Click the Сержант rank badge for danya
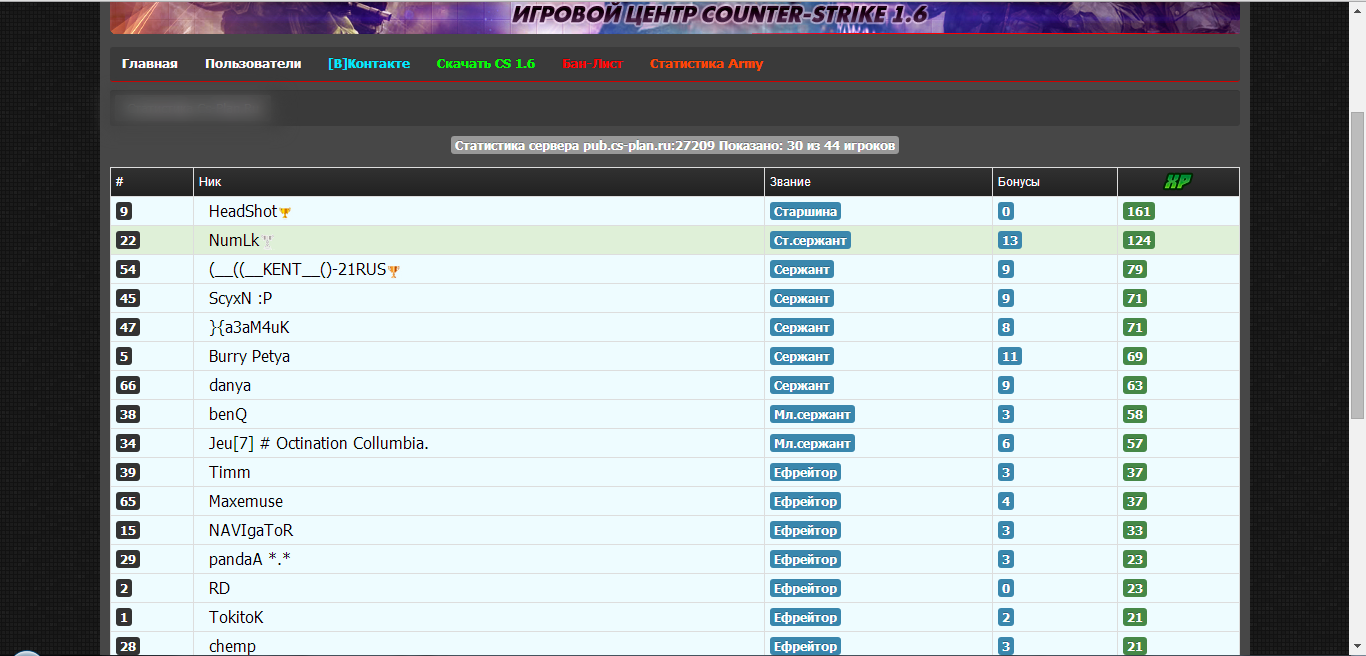Viewport: 1366px width, 656px height. point(802,386)
